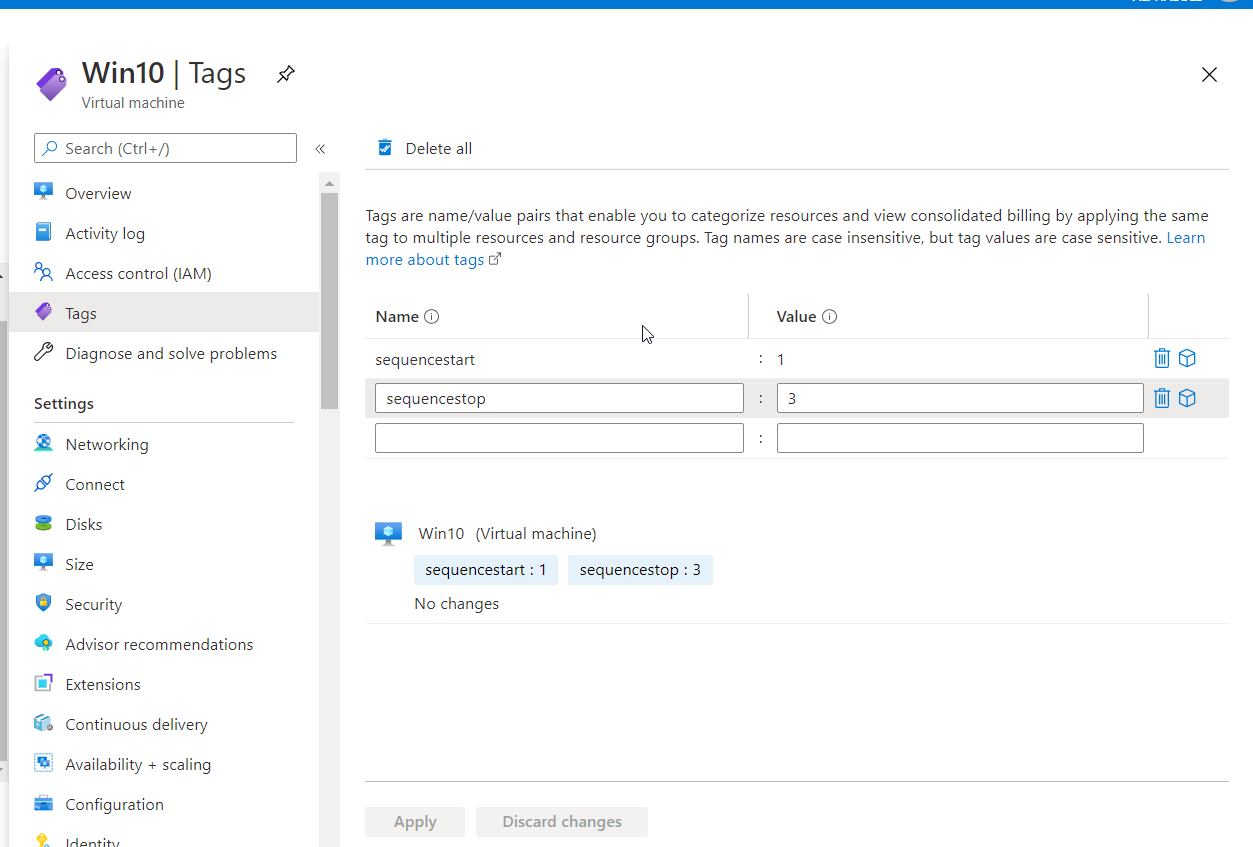
Task: Close the Win10 Tags blade
Action: point(1209,75)
